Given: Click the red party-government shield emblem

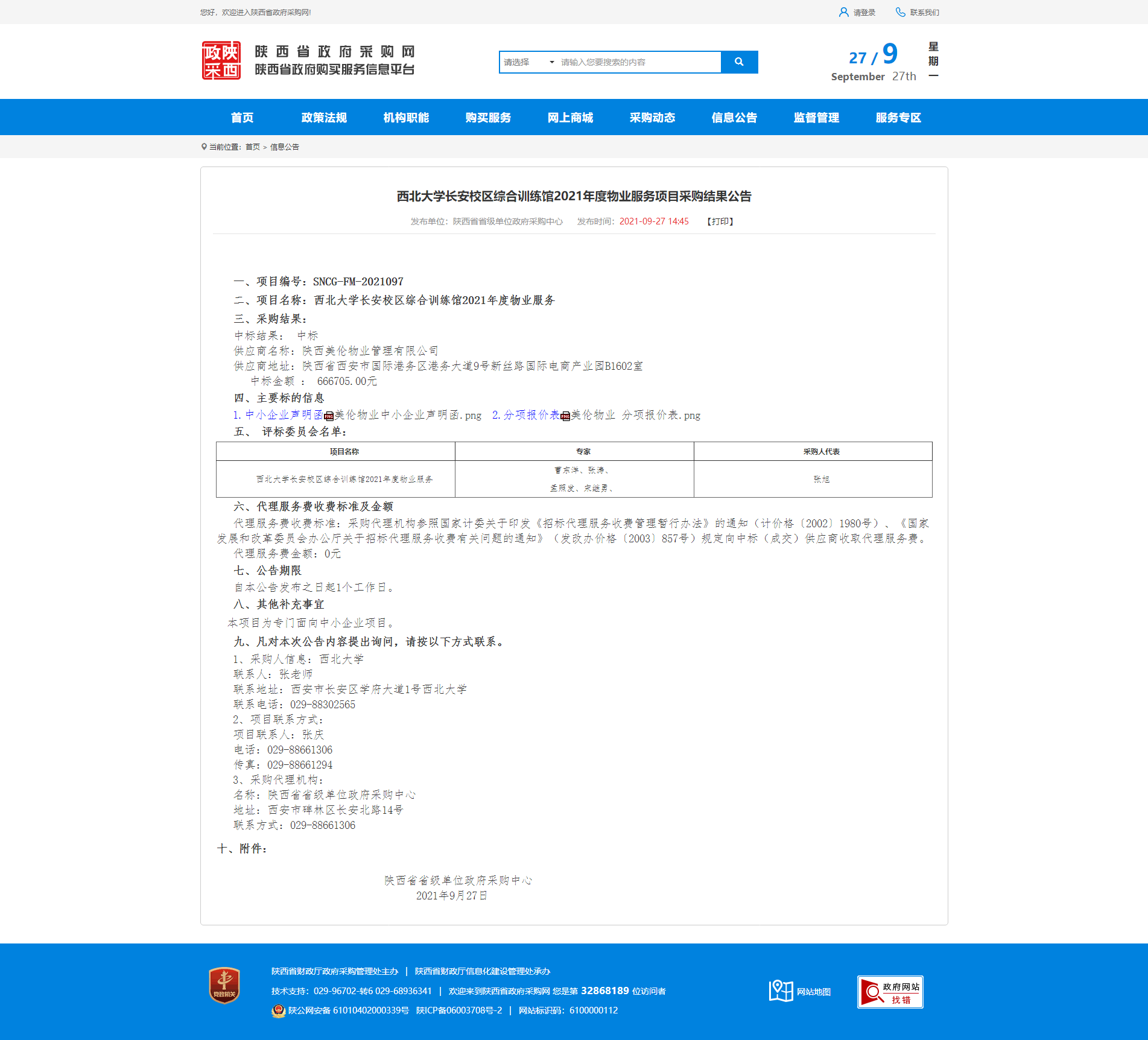Looking at the screenshot, I should coord(224,985).
